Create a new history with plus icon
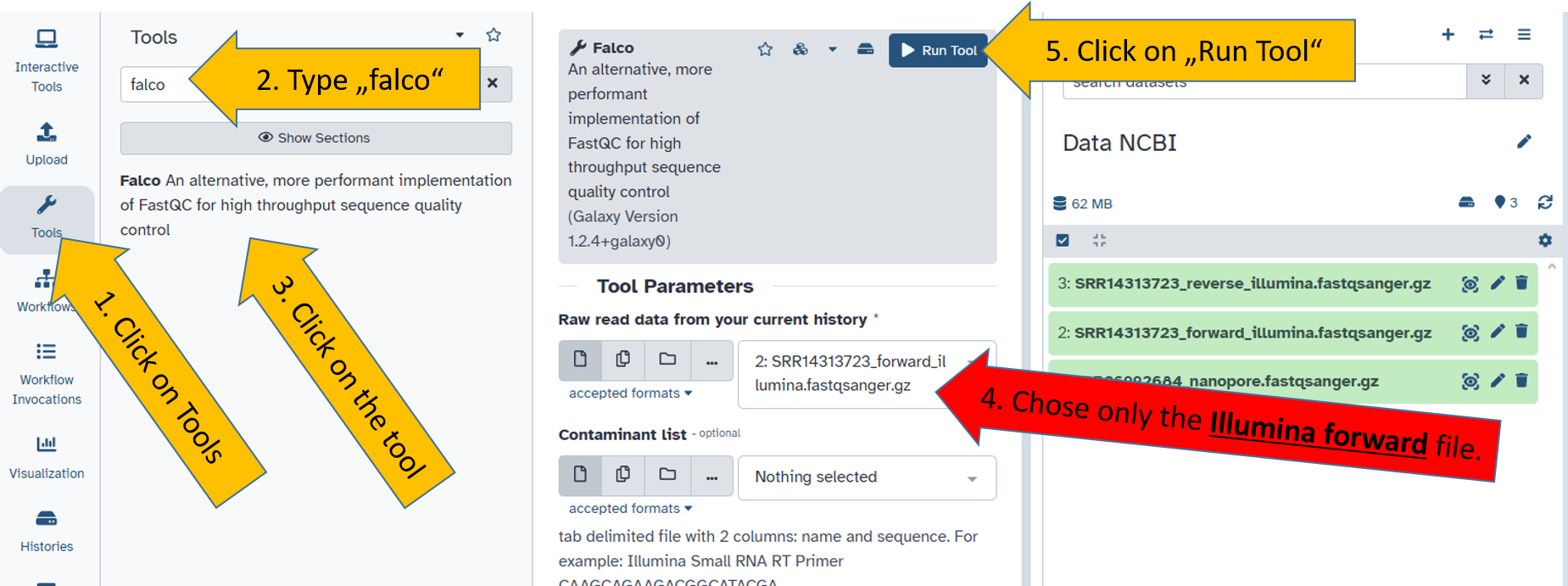1568x586 pixels. click(1448, 34)
